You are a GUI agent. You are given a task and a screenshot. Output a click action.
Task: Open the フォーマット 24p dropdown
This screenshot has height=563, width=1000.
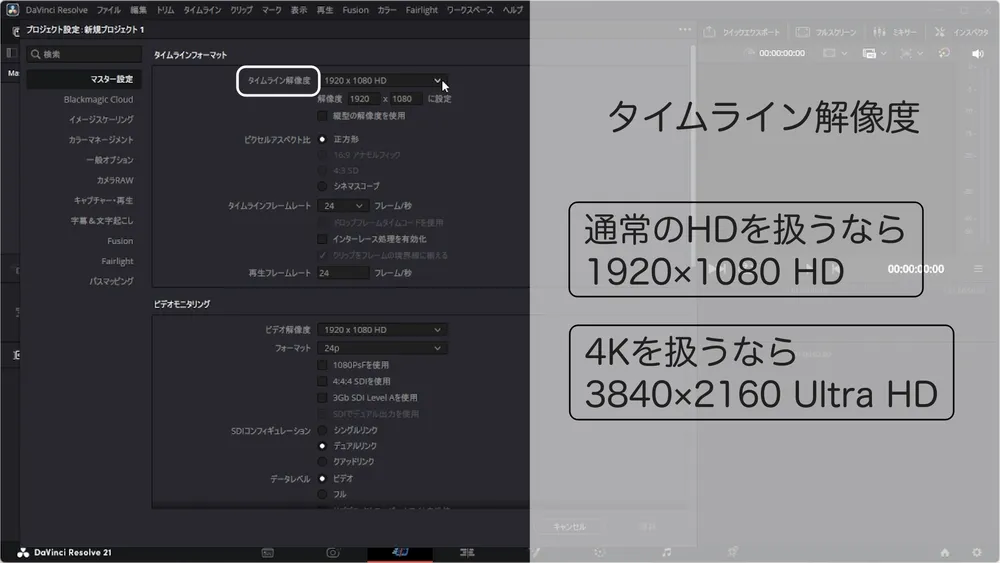(x=382, y=348)
